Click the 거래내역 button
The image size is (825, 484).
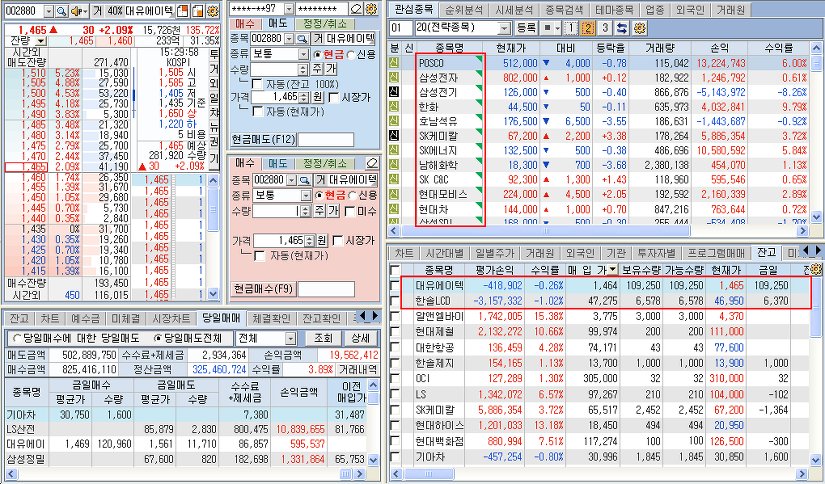358,369
